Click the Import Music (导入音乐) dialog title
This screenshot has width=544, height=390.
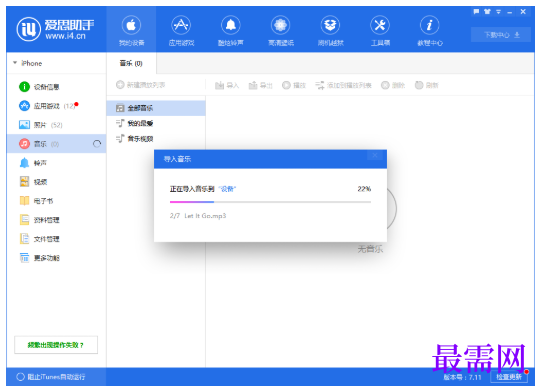click(177, 159)
